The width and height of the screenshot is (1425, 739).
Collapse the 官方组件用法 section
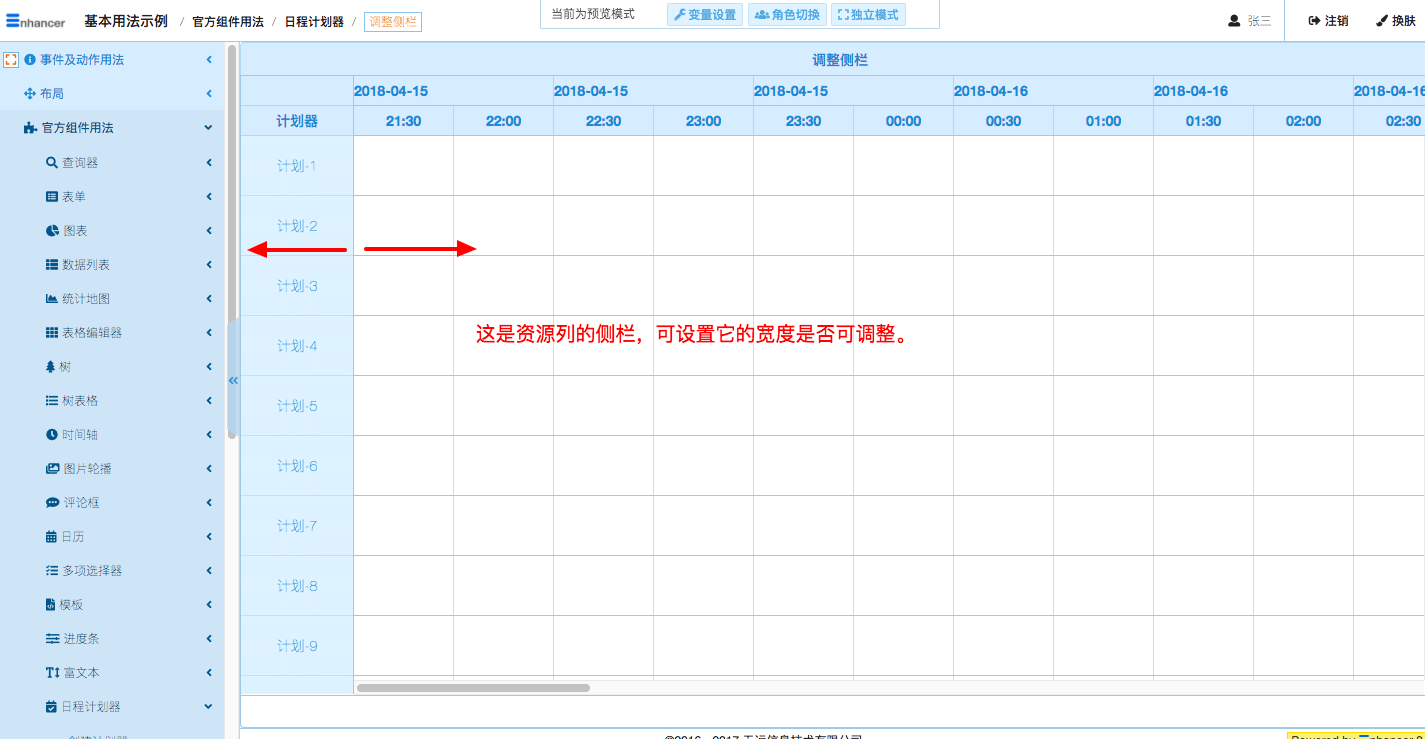(208, 128)
